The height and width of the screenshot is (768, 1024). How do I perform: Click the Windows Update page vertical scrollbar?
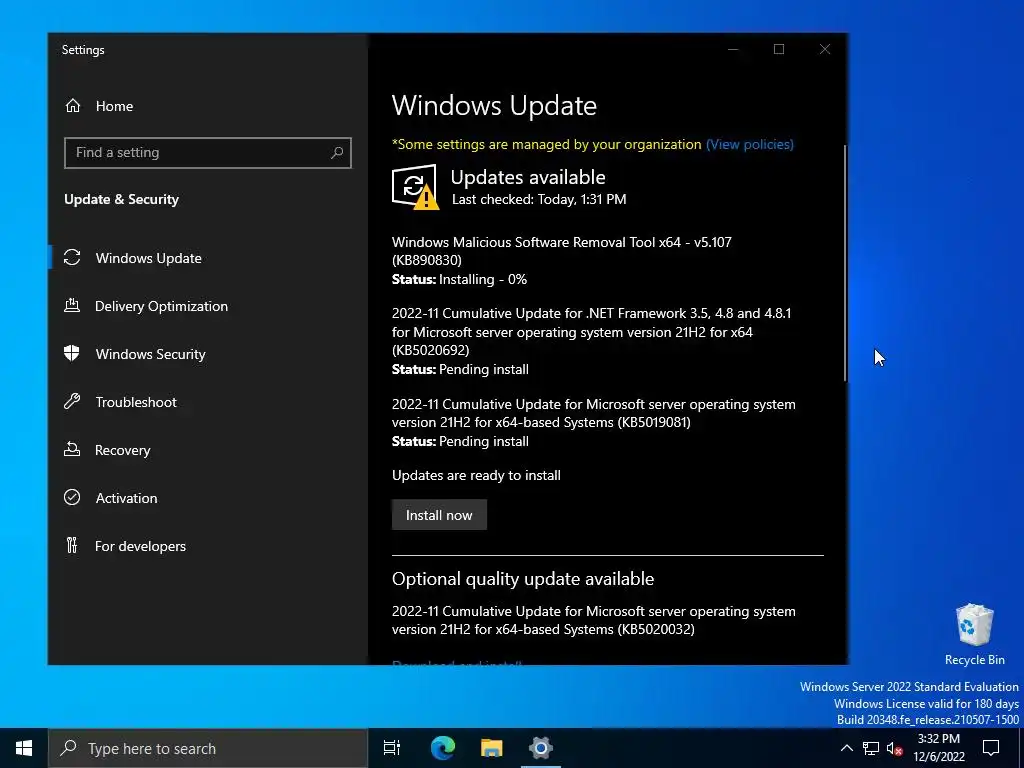click(x=845, y=263)
